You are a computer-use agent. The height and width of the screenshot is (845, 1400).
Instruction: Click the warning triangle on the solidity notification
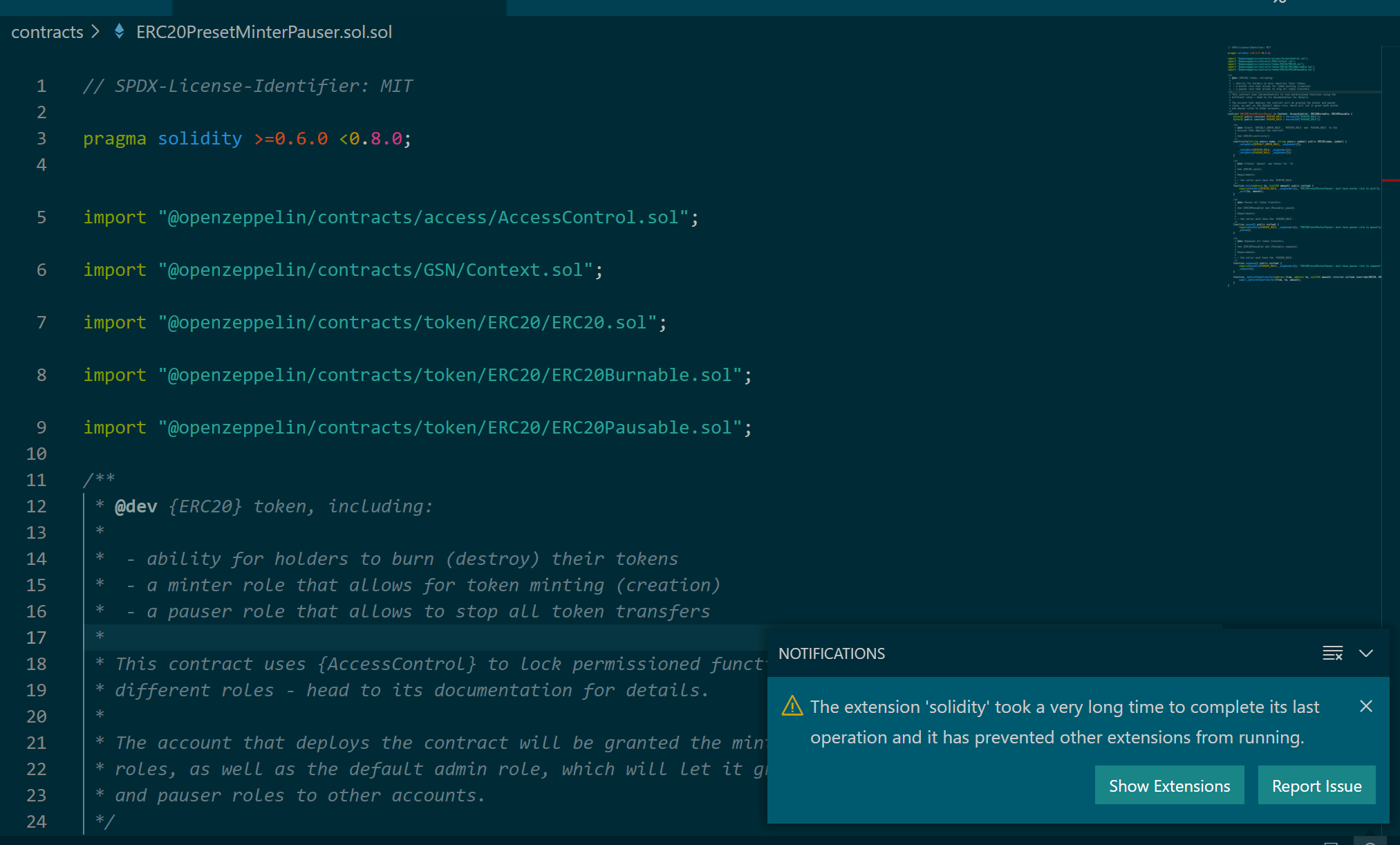pyautogui.click(x=792, y=706)
